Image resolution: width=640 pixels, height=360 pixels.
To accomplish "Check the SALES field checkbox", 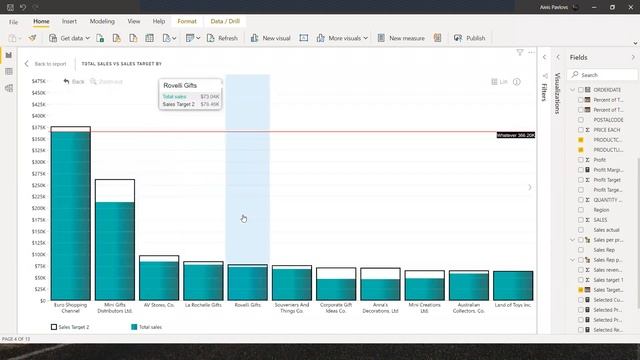I will point(581,220).
